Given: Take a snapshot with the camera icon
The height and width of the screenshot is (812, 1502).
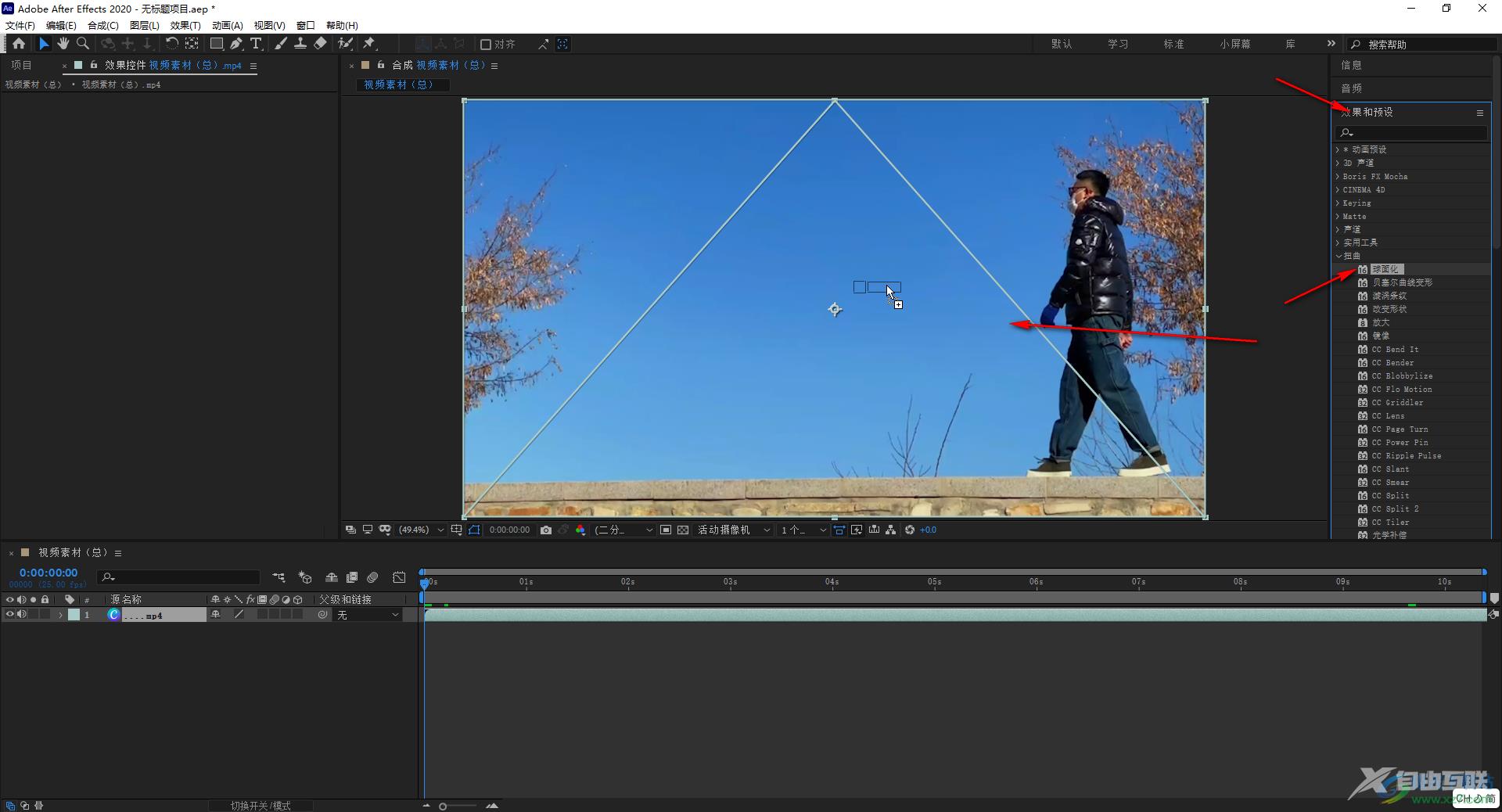Looking at the screenshot, I should [546, 530].
